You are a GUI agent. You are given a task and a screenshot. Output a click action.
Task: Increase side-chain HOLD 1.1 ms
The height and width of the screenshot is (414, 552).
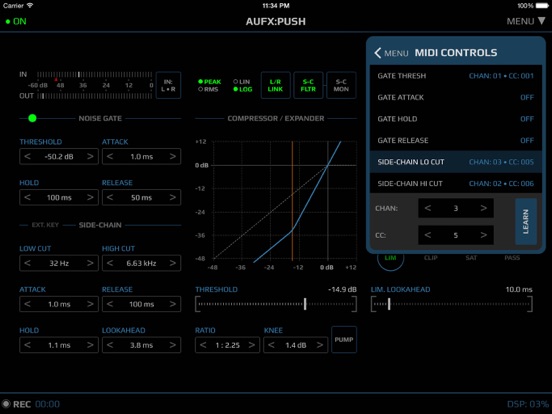(x=90, y=345)
